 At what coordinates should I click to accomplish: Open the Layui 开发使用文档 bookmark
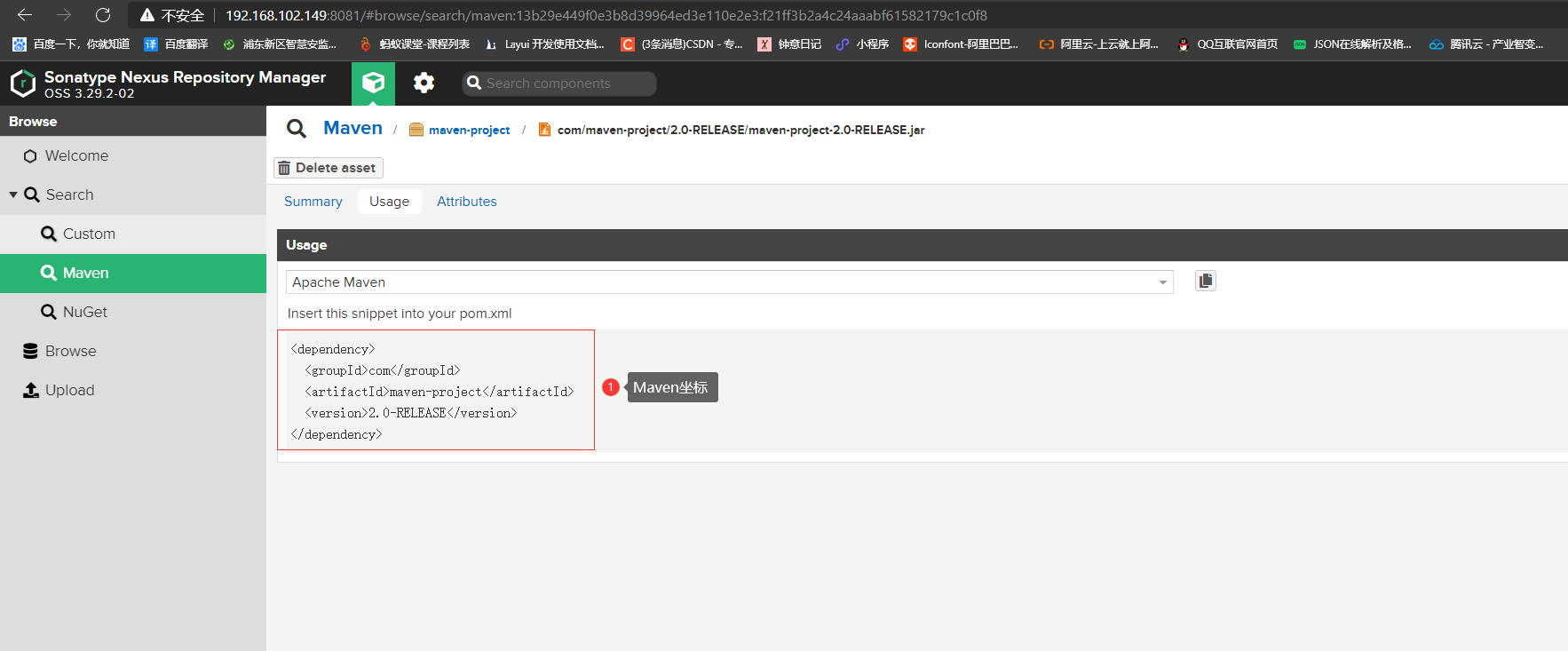pyautogui.click(x=544, y=44)
